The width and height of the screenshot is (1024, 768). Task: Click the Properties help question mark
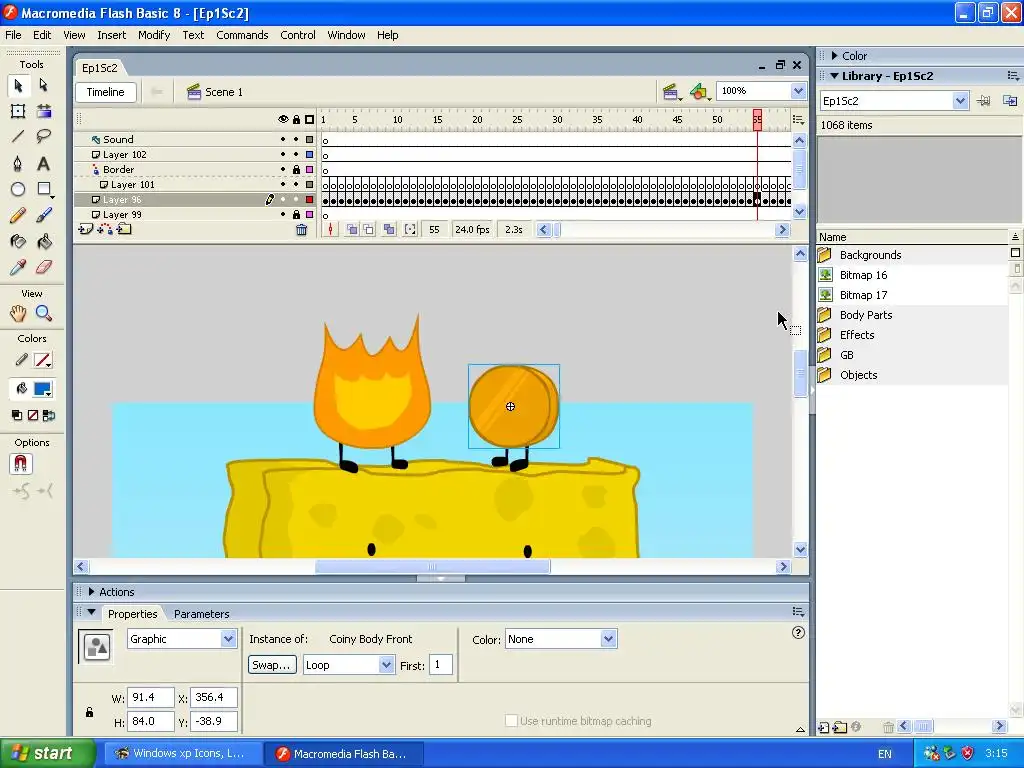(x=798, y=632)
